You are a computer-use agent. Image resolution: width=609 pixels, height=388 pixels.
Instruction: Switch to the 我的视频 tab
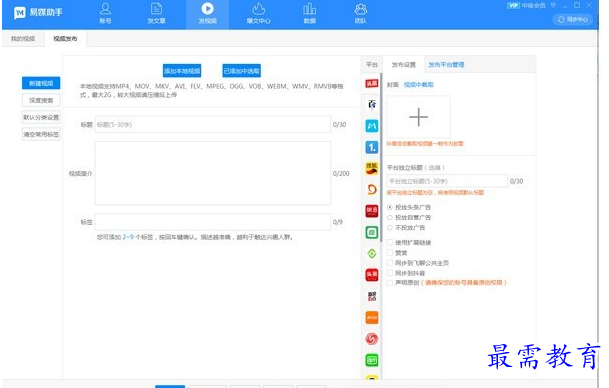point(23,39)
